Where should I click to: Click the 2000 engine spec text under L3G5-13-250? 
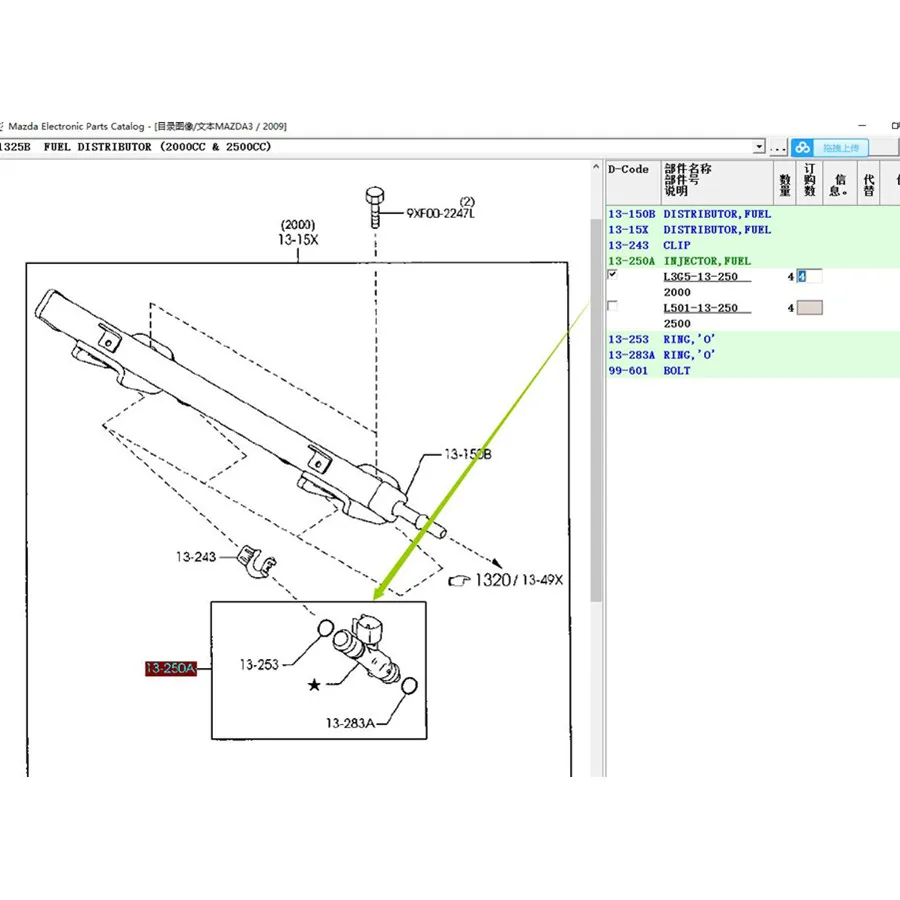[x=677, y=292]
